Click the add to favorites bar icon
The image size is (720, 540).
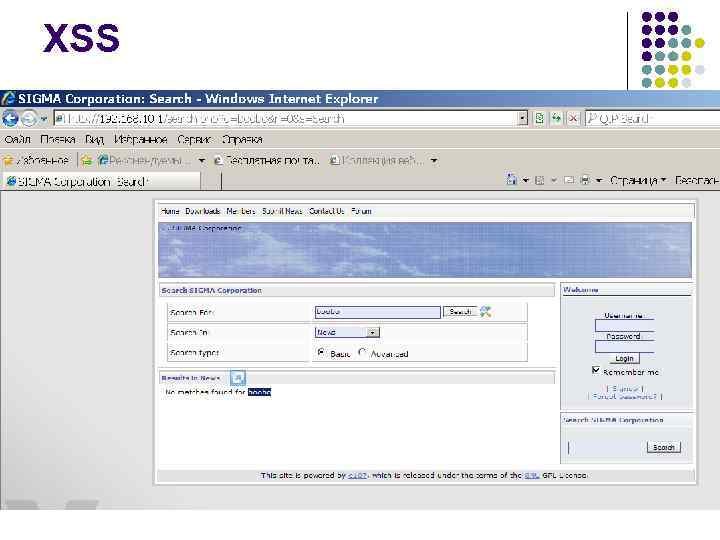[86, 160]
